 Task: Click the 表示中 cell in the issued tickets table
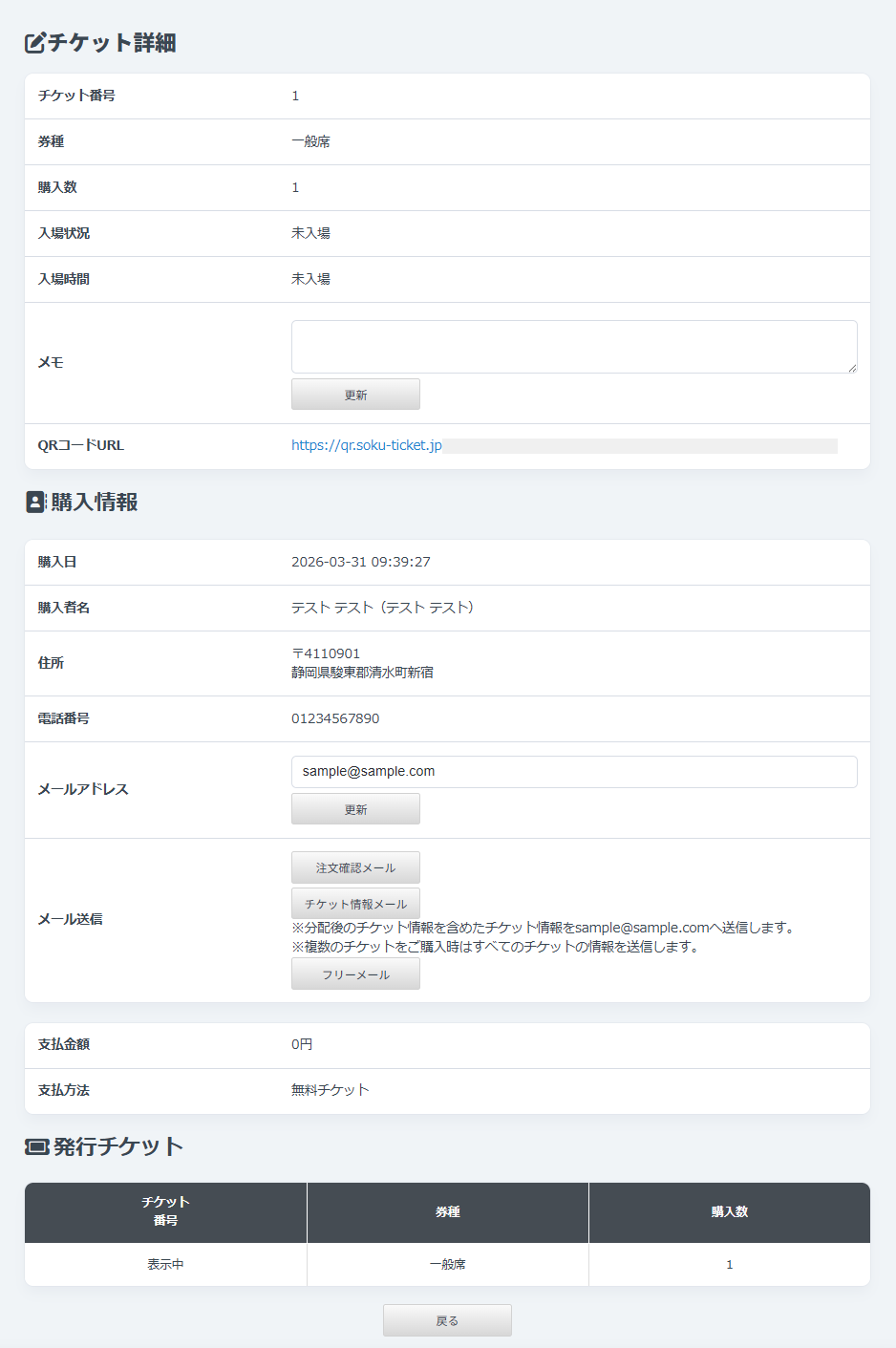click(x=165, y=1264)
